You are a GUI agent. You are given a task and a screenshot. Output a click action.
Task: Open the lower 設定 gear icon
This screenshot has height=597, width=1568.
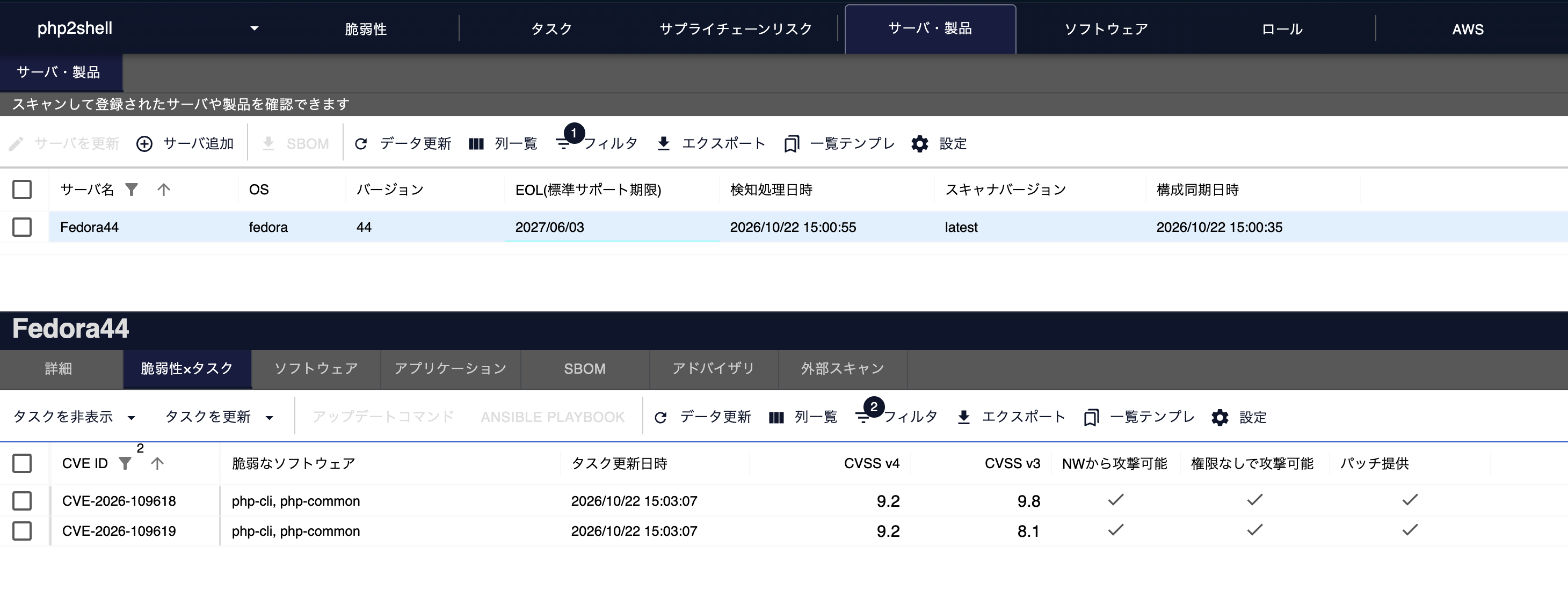pyautogui.click(x=1220, y=417)
